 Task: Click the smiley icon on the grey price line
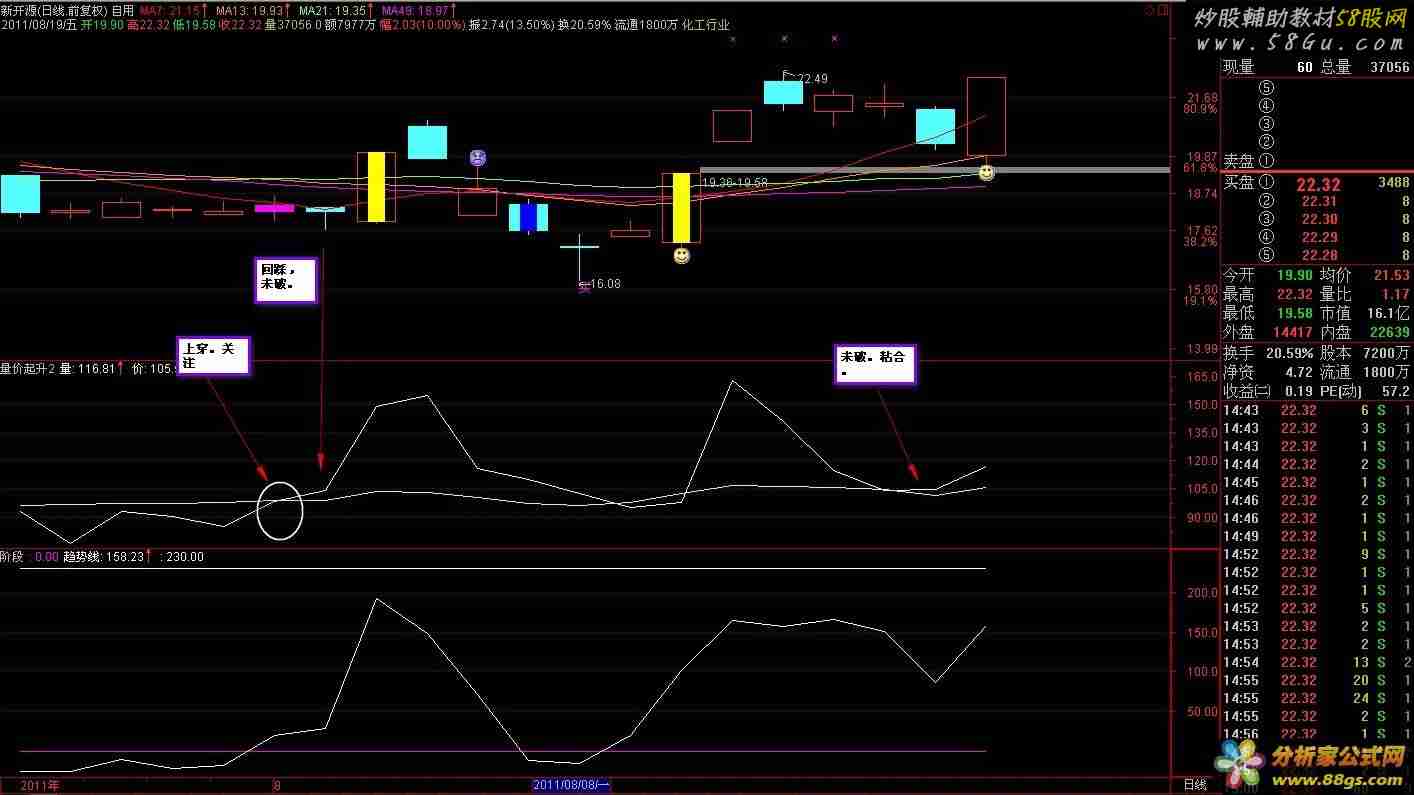[986, 172]
